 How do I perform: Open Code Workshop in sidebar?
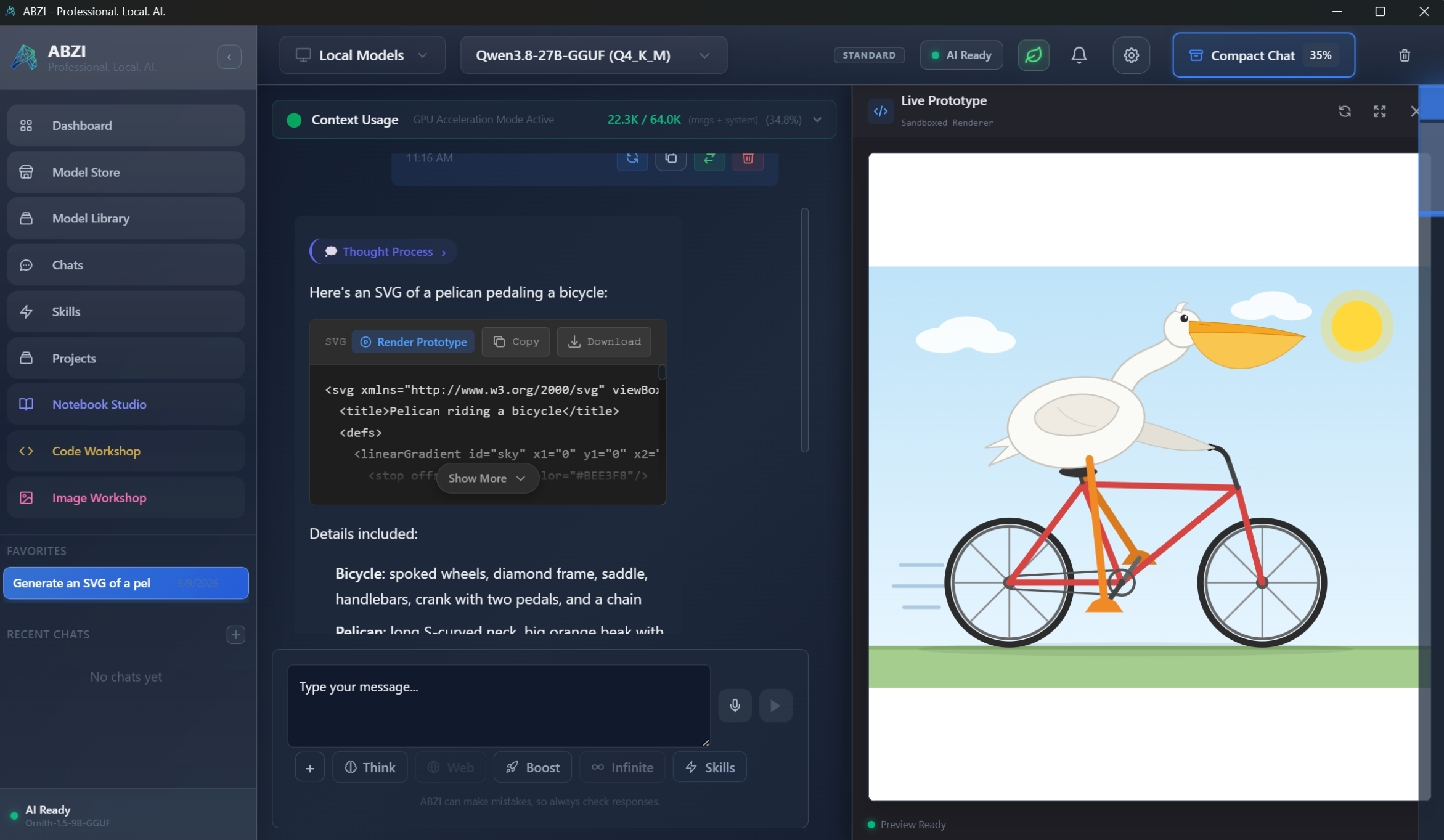[126, 451]
